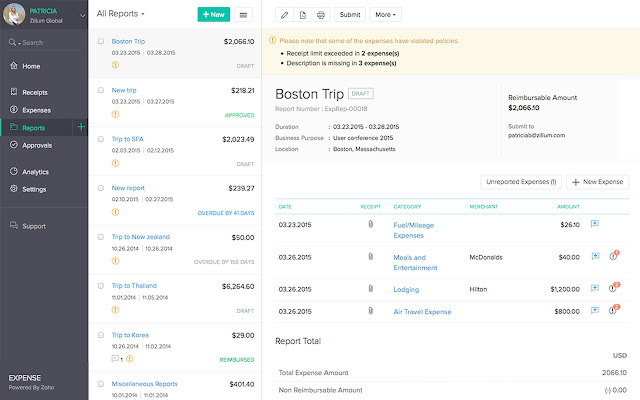This screenshot has height=400, width=640.
Task: Open the Trip to SFA report
Action: (x=128, y=139)
